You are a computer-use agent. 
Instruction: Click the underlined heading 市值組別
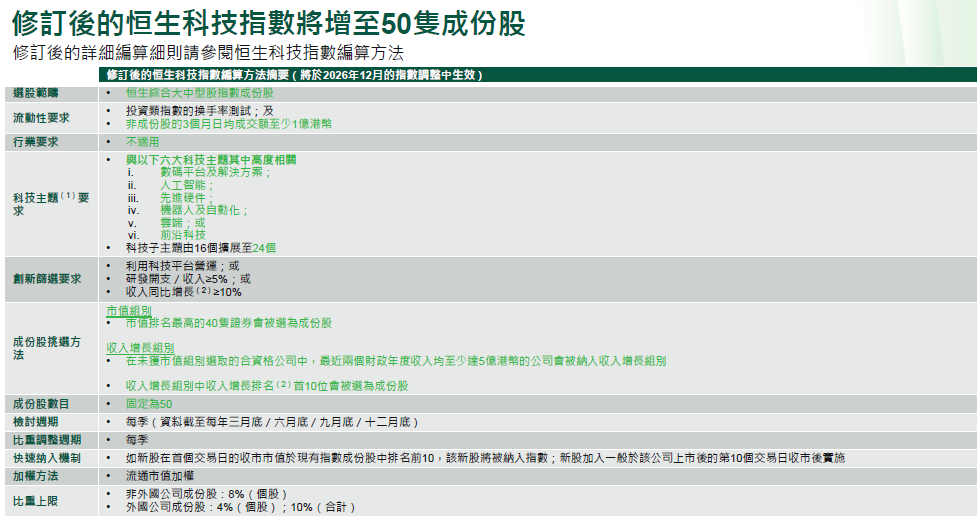pos(128,310)
